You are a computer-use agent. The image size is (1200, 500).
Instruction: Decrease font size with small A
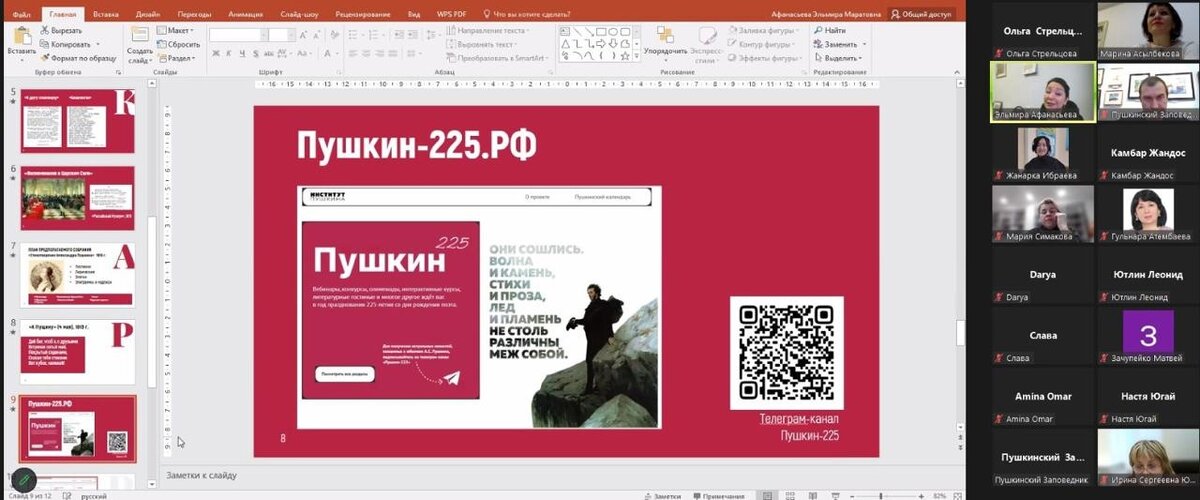pyautogui.click(x=316, y=36)
